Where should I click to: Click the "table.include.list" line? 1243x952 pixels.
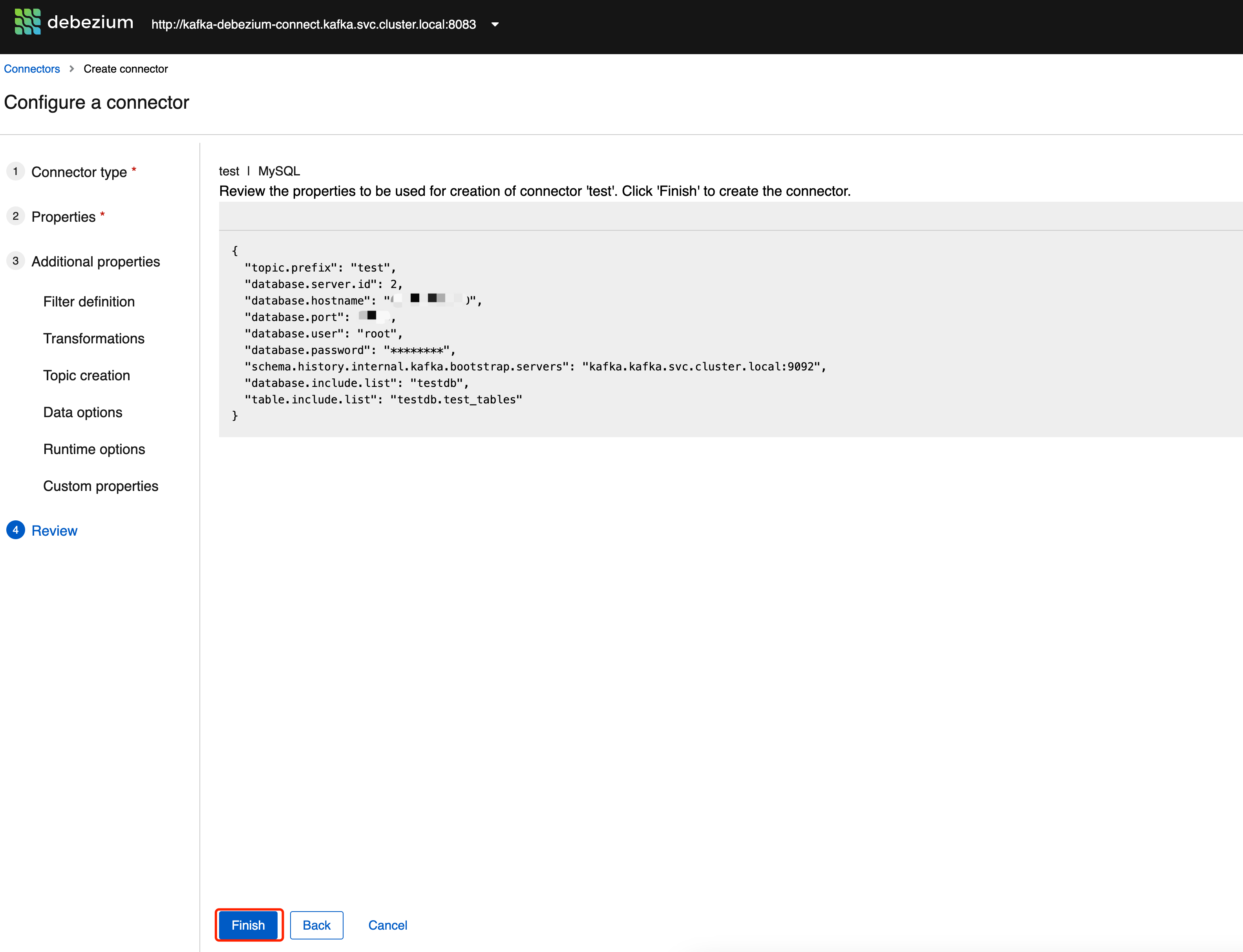click(383, 399)
